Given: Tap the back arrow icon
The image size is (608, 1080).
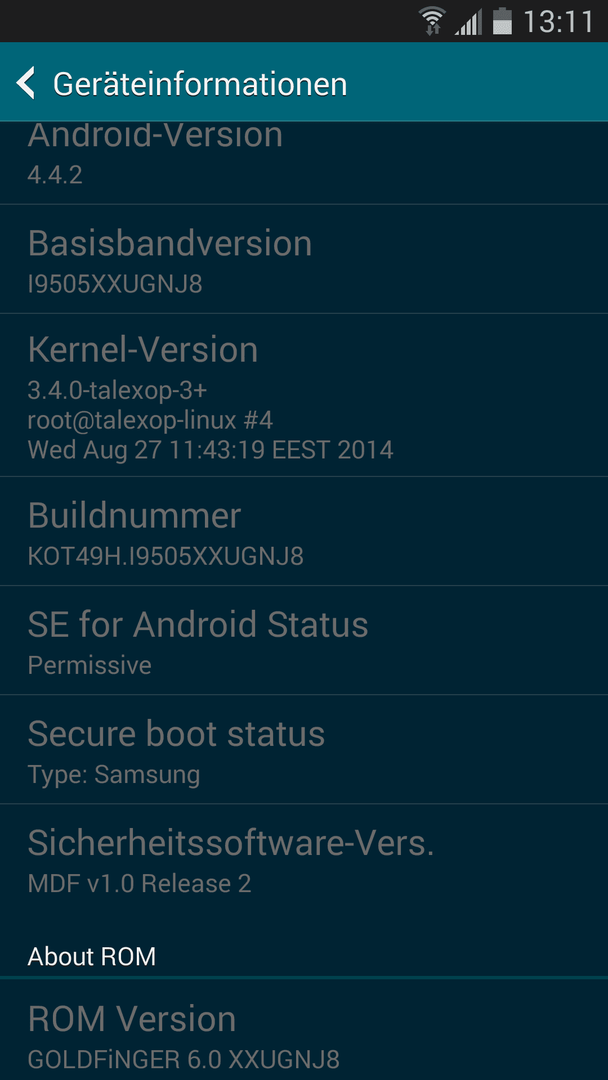Looking at the screenshot, I should tap(25, 83).
